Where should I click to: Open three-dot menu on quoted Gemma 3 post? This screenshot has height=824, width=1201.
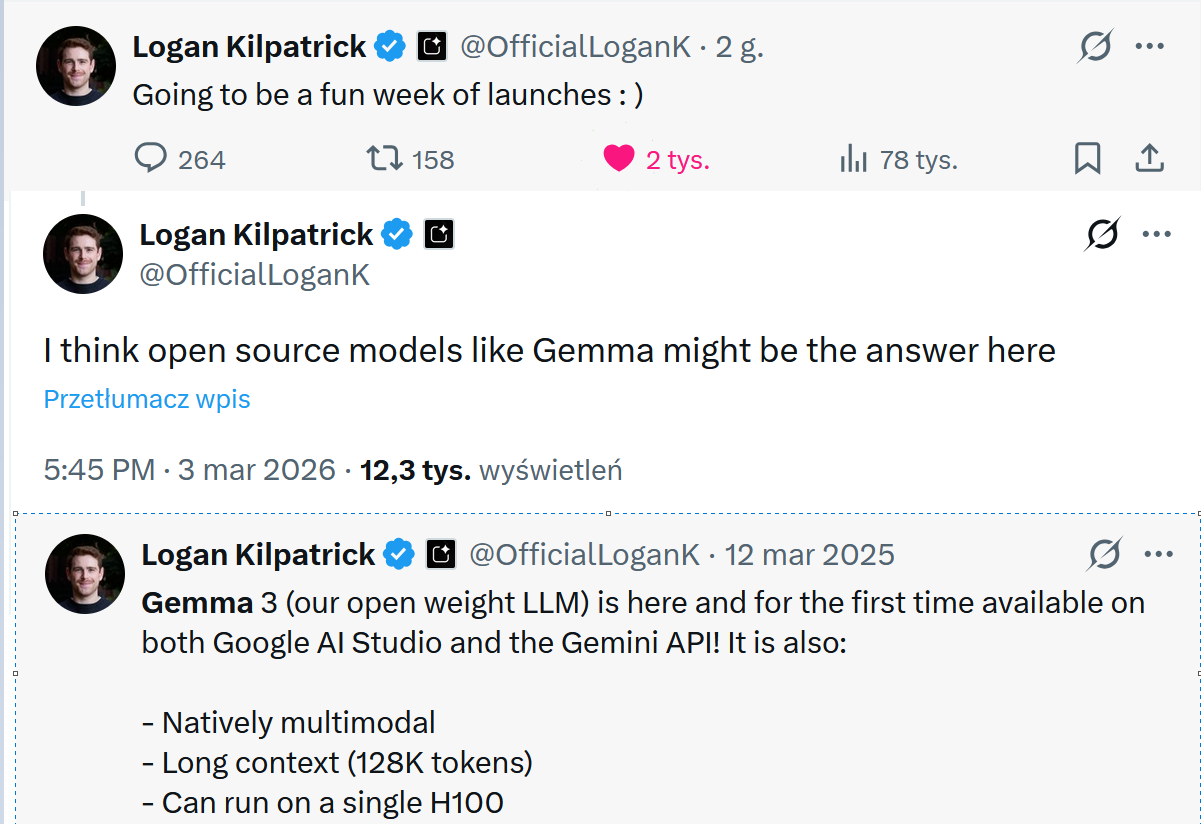[x=1158, y=554]
